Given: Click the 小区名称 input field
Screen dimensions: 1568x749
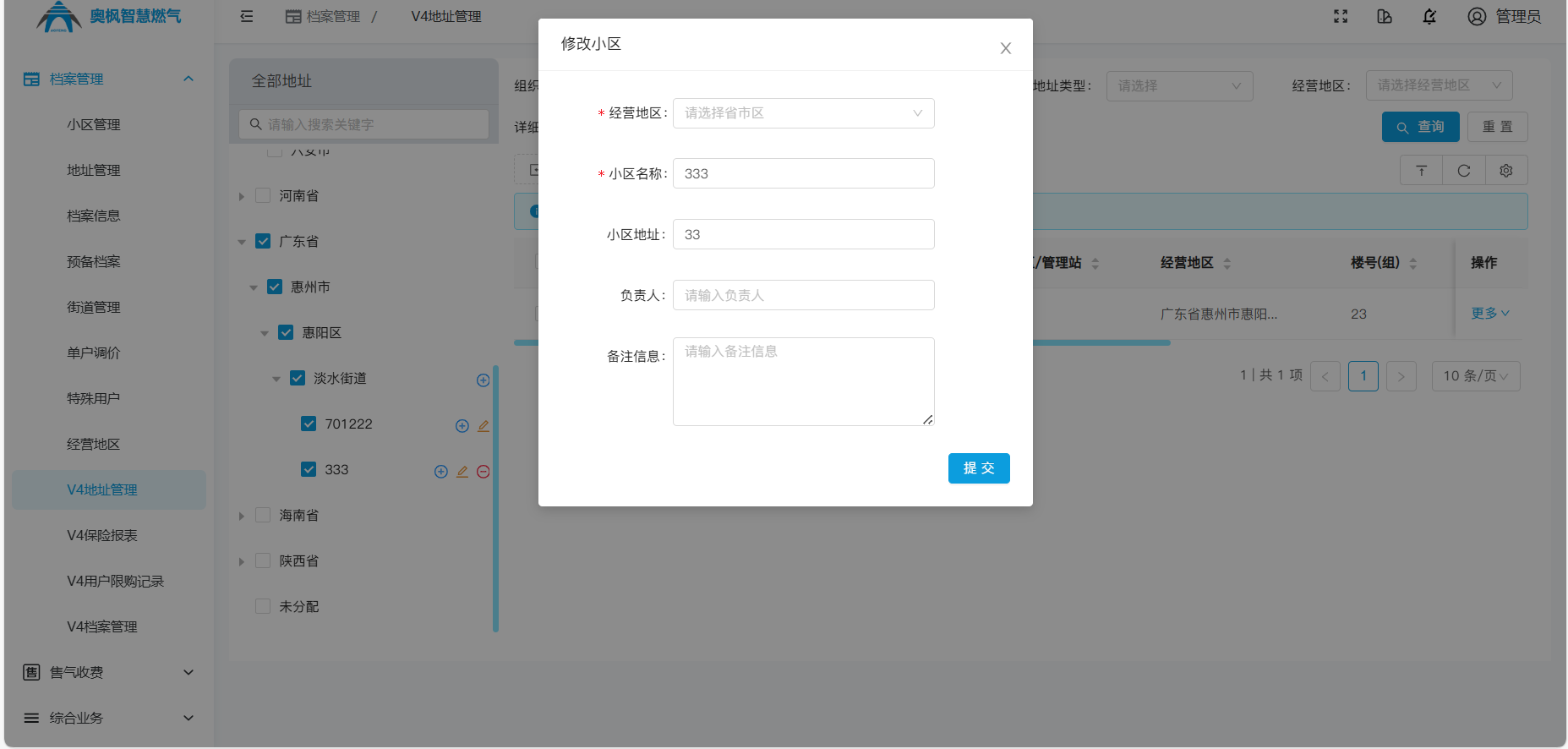Looking at the screenshot, I should click(803, 173).
